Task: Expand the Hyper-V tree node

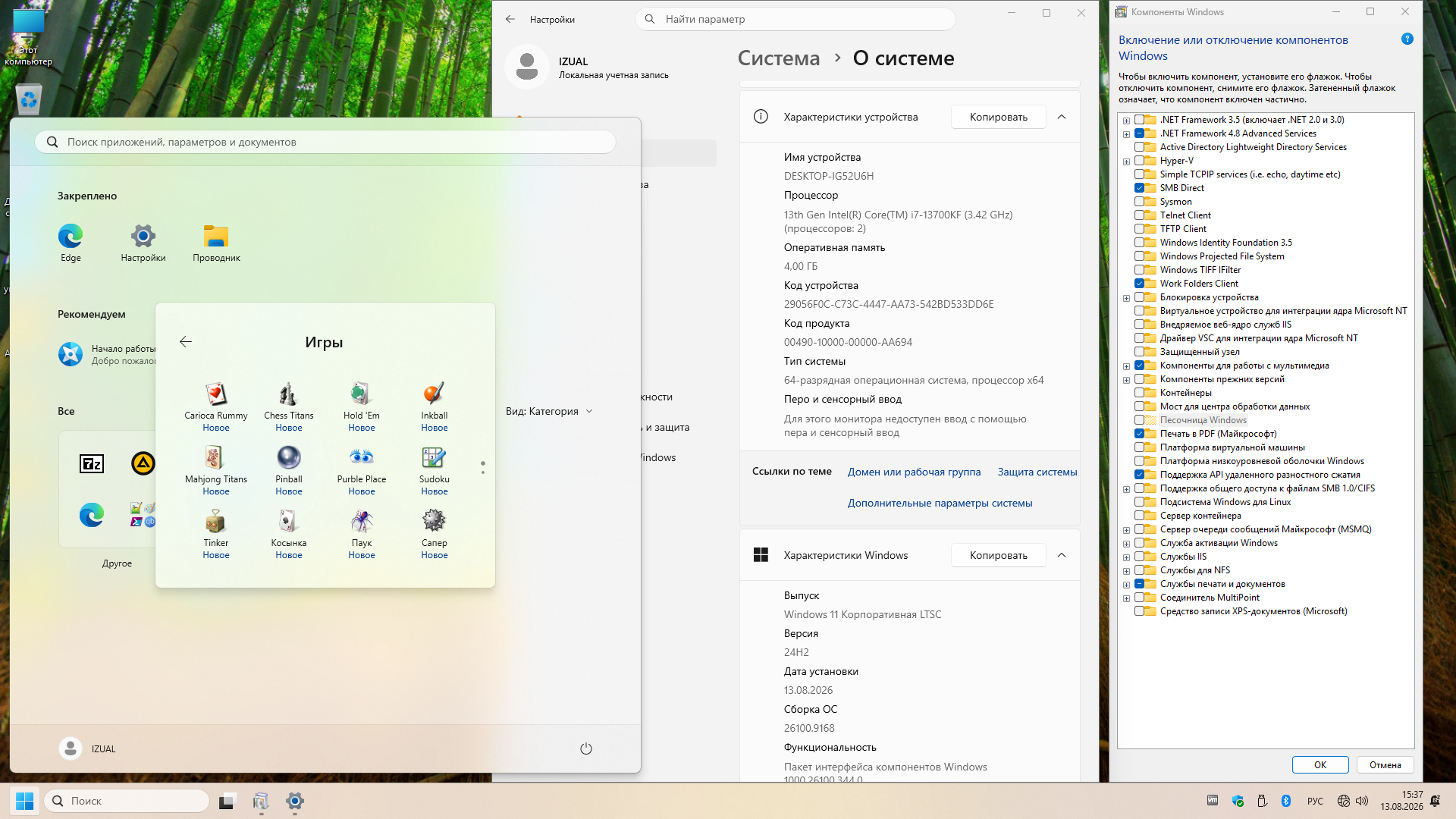Action: [1127, 162]
